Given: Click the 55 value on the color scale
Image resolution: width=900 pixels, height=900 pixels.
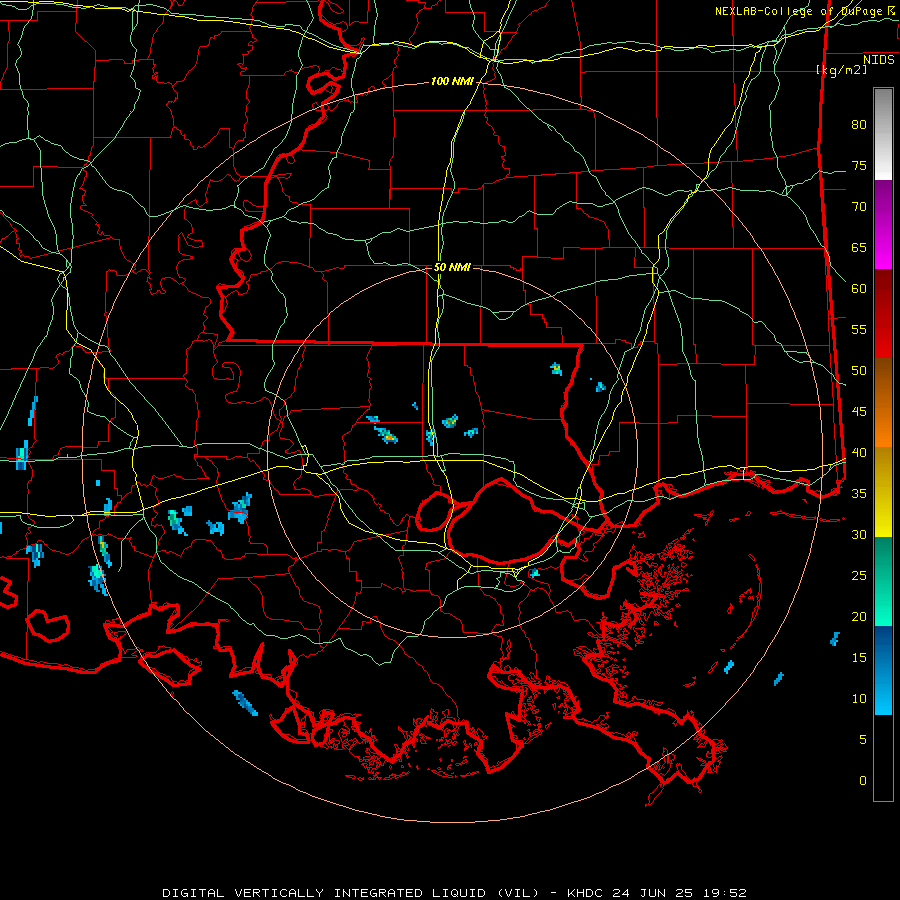Looking at the screenshot, I should [x=859, y=329].
